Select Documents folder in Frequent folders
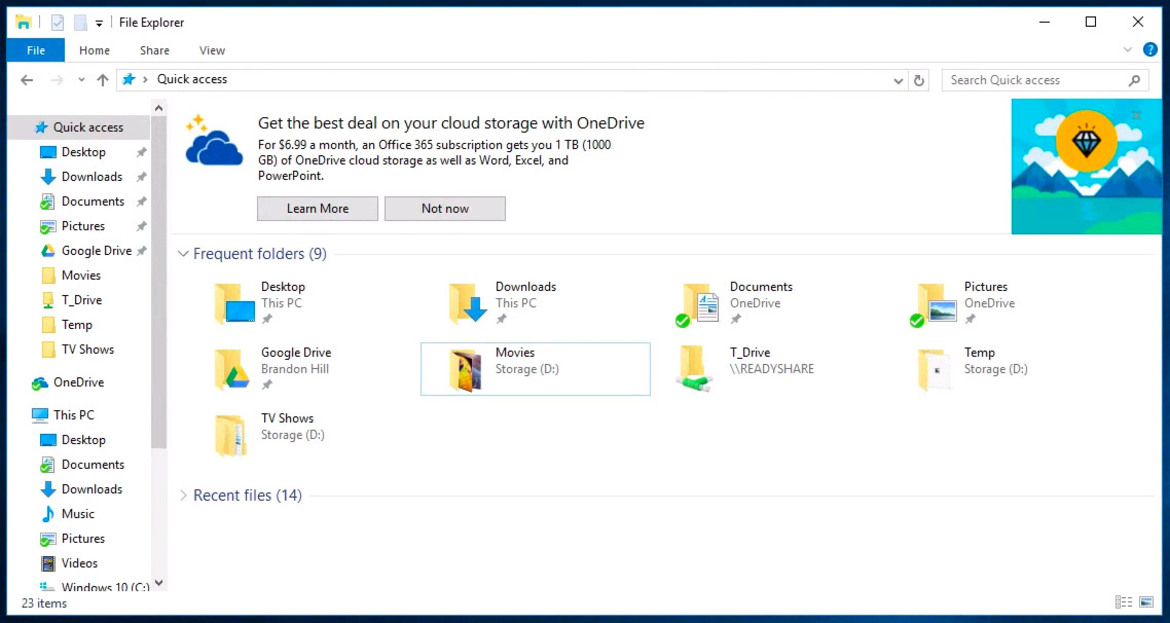 point(769,303)
